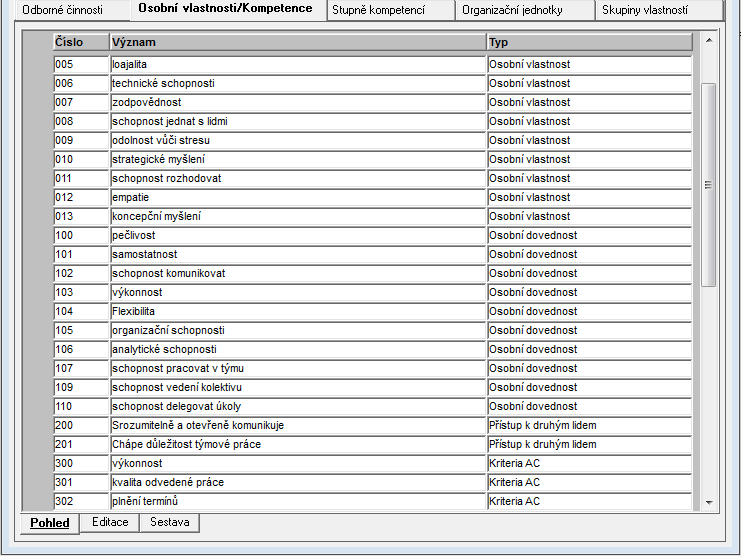This screenshot has width=741, height=557.
Task: Open the Sestava tab
Action: coord(170,522)
